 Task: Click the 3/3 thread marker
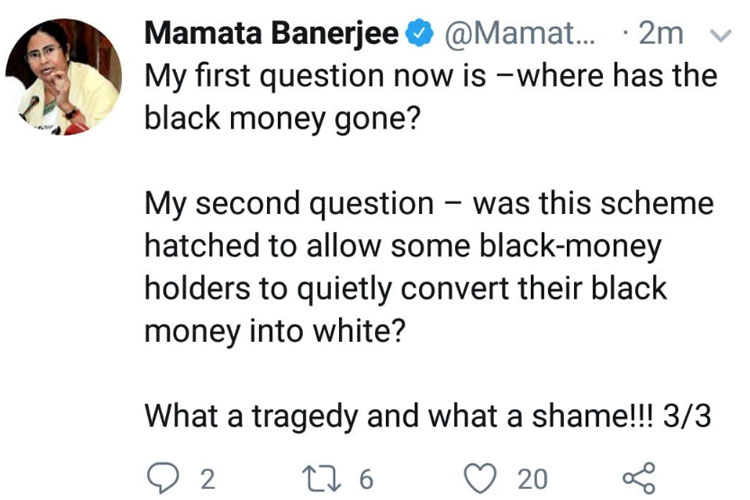tap(687, 416)
